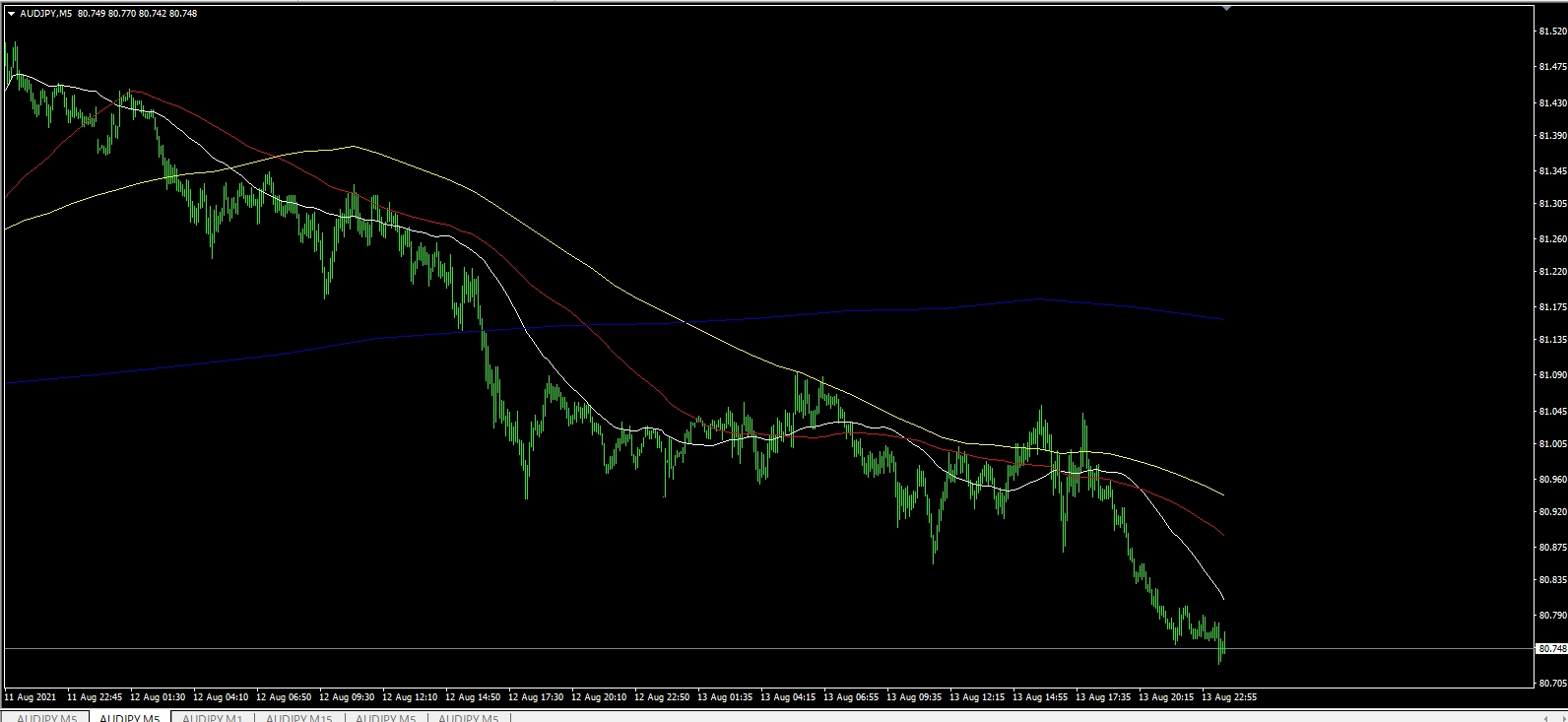This screenshot has height=722, width=1568.
Task: Click the 11 Aug 2021 date label
Action: (x=31, y=697)
